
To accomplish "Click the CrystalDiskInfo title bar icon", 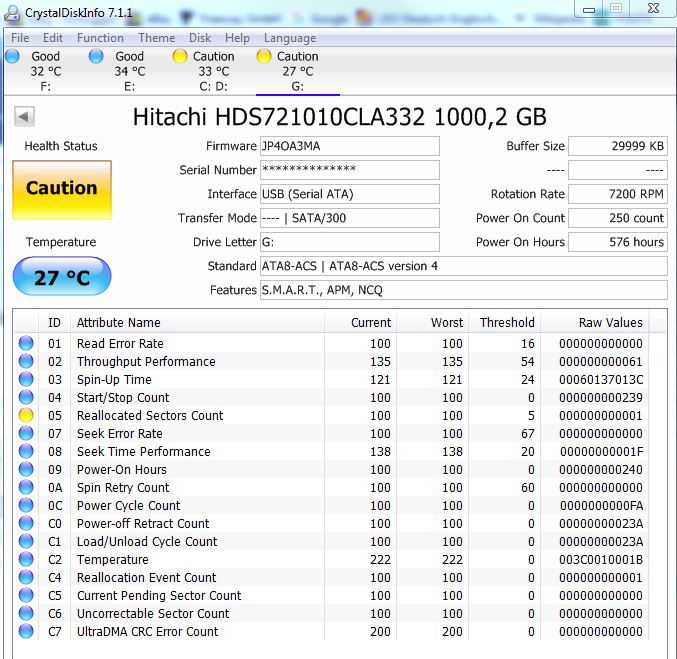I will [x=12, y=13].
